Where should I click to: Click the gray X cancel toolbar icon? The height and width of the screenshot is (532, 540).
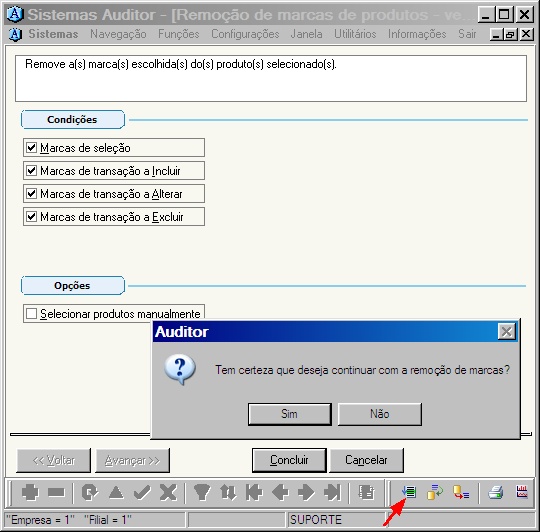point(168,492)
